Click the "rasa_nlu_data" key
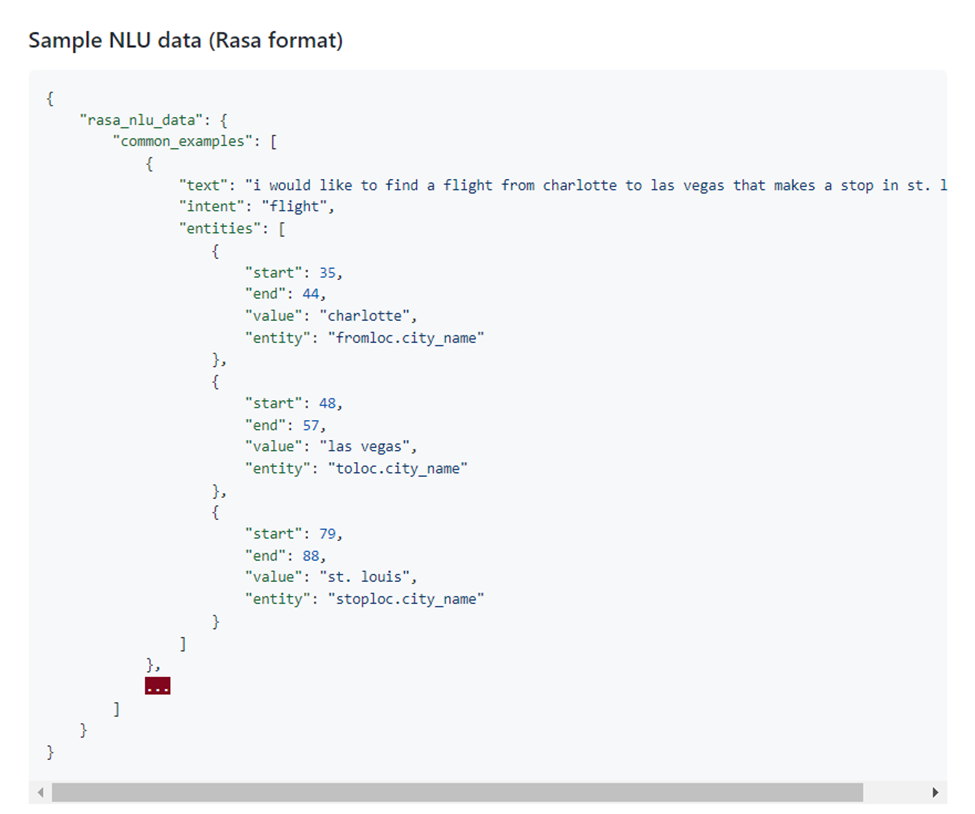Viewport: 975px width, 814px height. 141,120
